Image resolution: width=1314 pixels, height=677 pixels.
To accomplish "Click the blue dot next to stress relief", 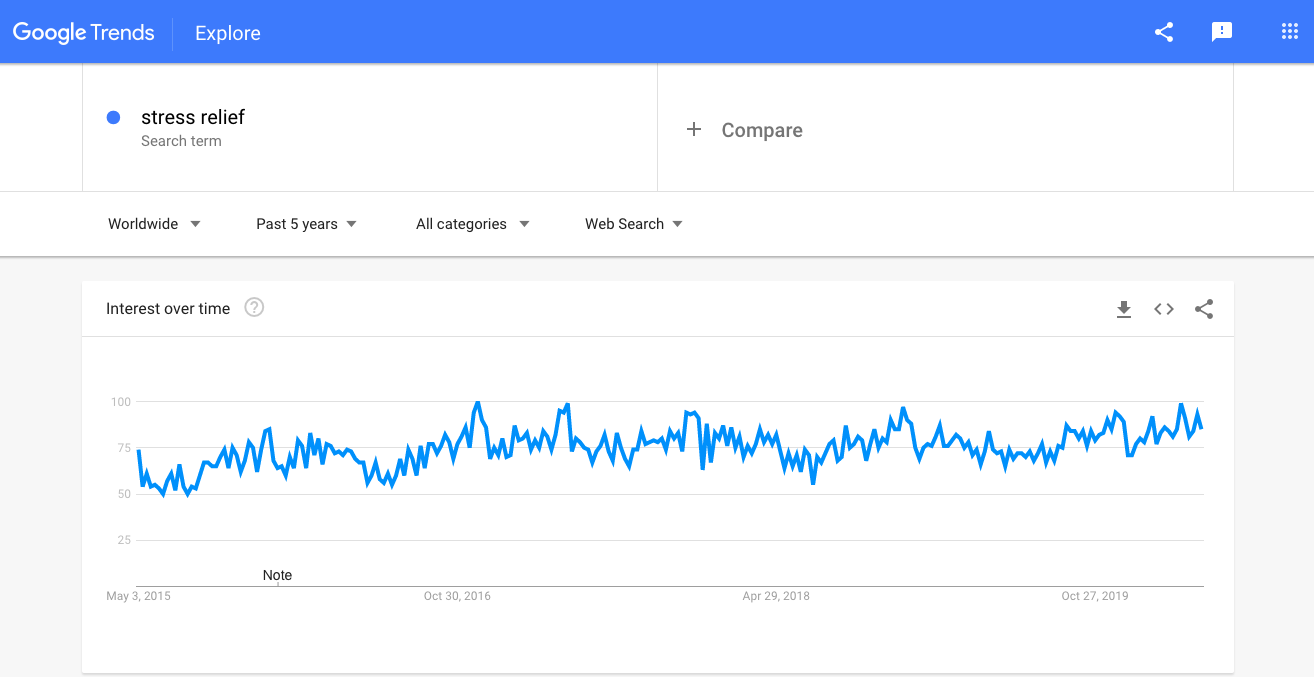I will (x=114, y=117).
